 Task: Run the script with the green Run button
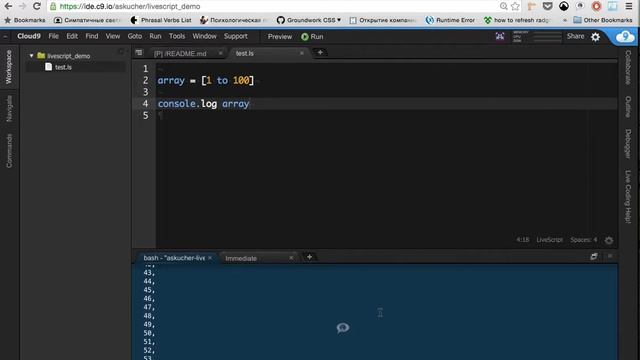pos(312,37)
